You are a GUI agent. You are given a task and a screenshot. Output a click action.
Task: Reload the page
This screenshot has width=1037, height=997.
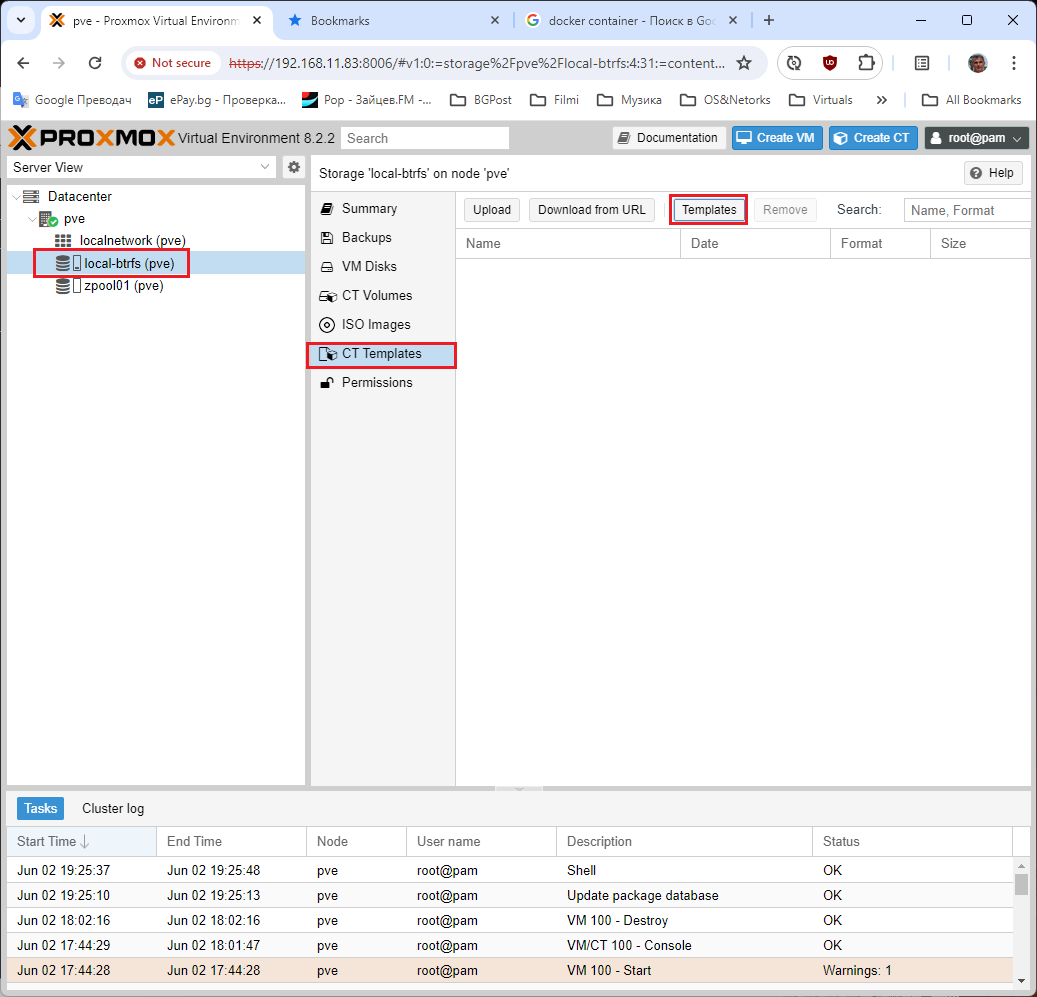(x=95, y=63)
